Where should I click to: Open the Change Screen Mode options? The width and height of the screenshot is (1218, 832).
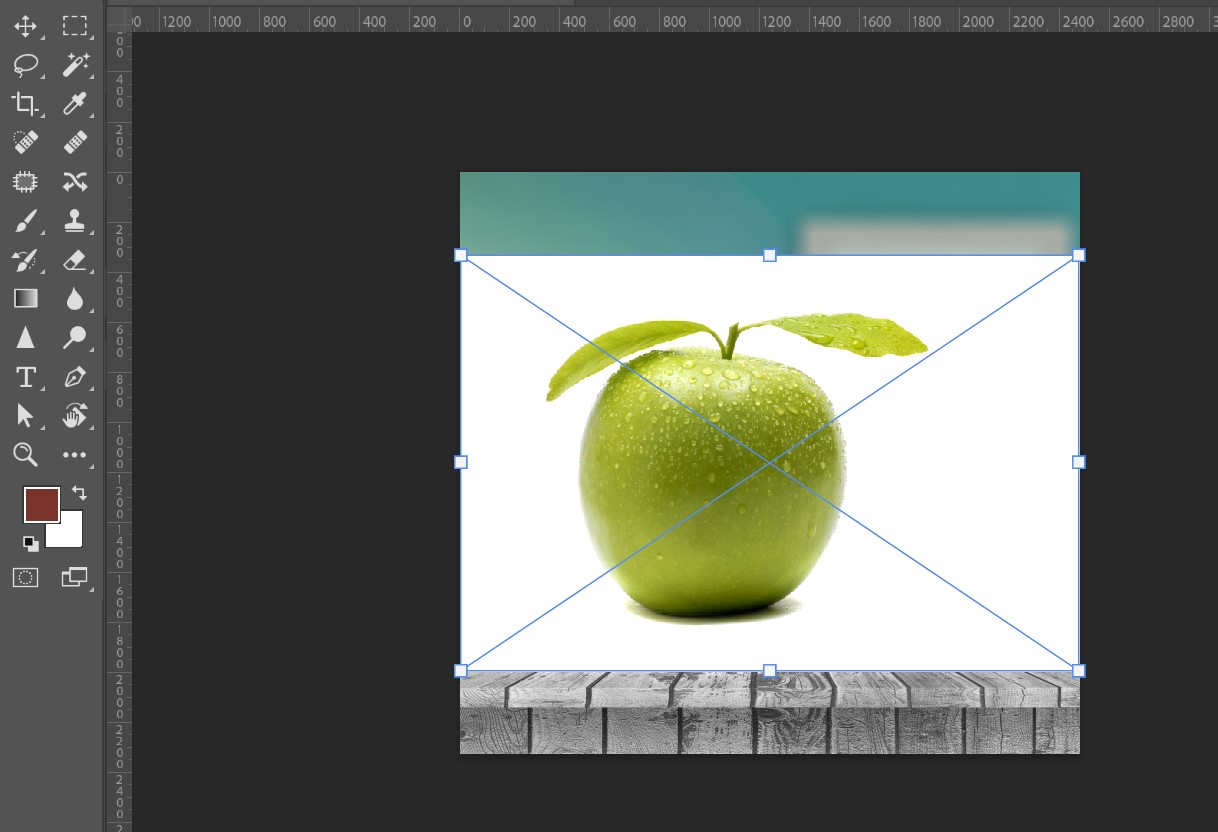click(x=75, y=577)
